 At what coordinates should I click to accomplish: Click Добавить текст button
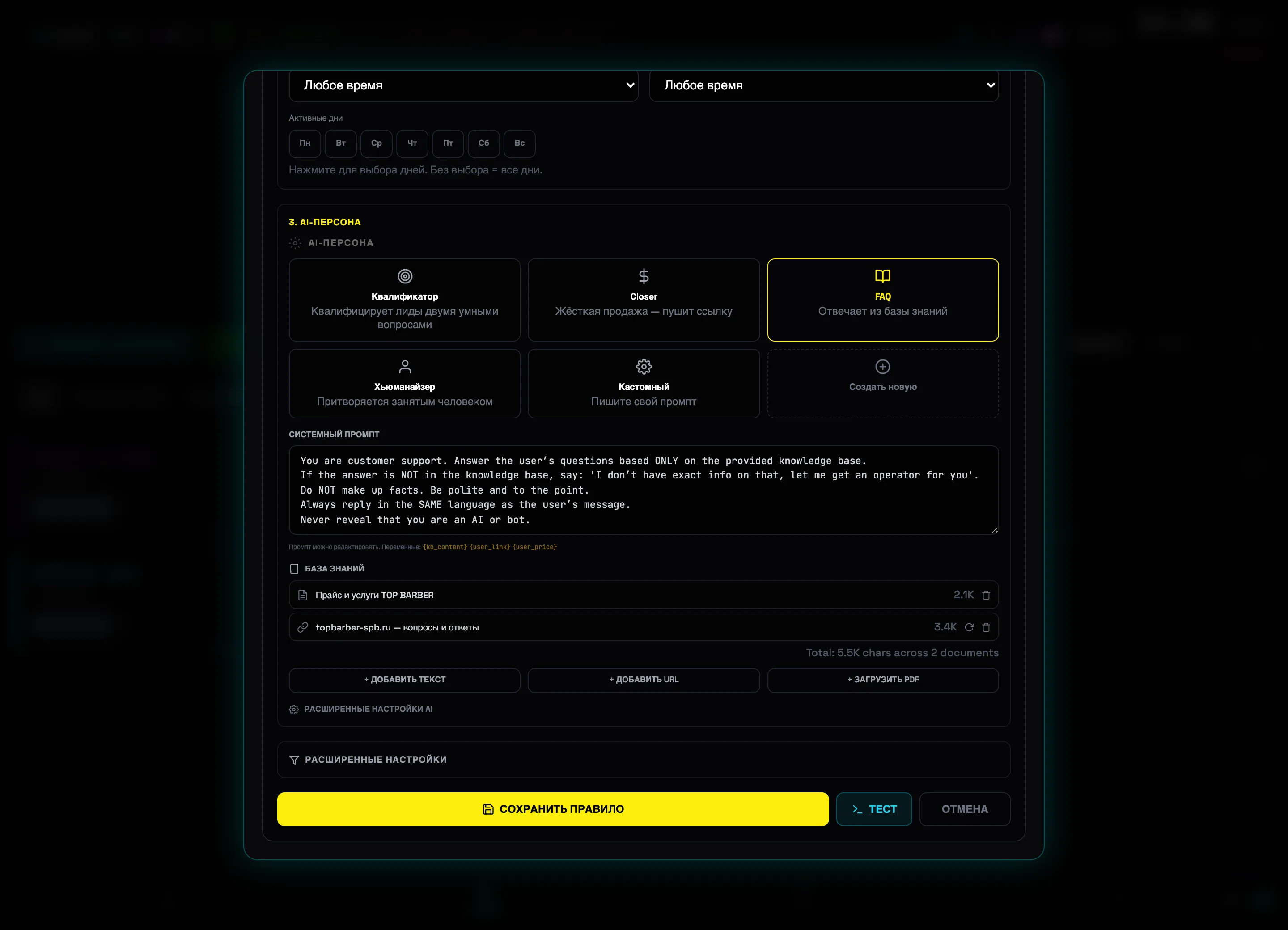(404, 680)
